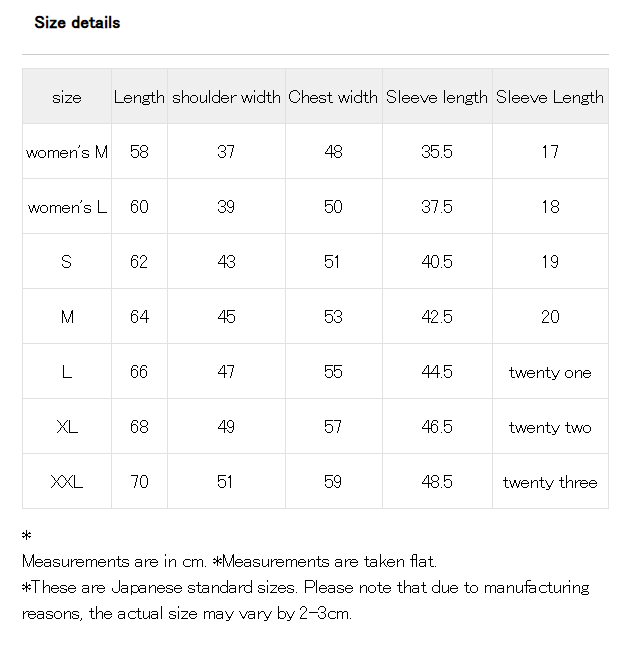The height and width of the screenshot is (652, 642).
Task: Click the Size details heading
Action: click(77, 22)
